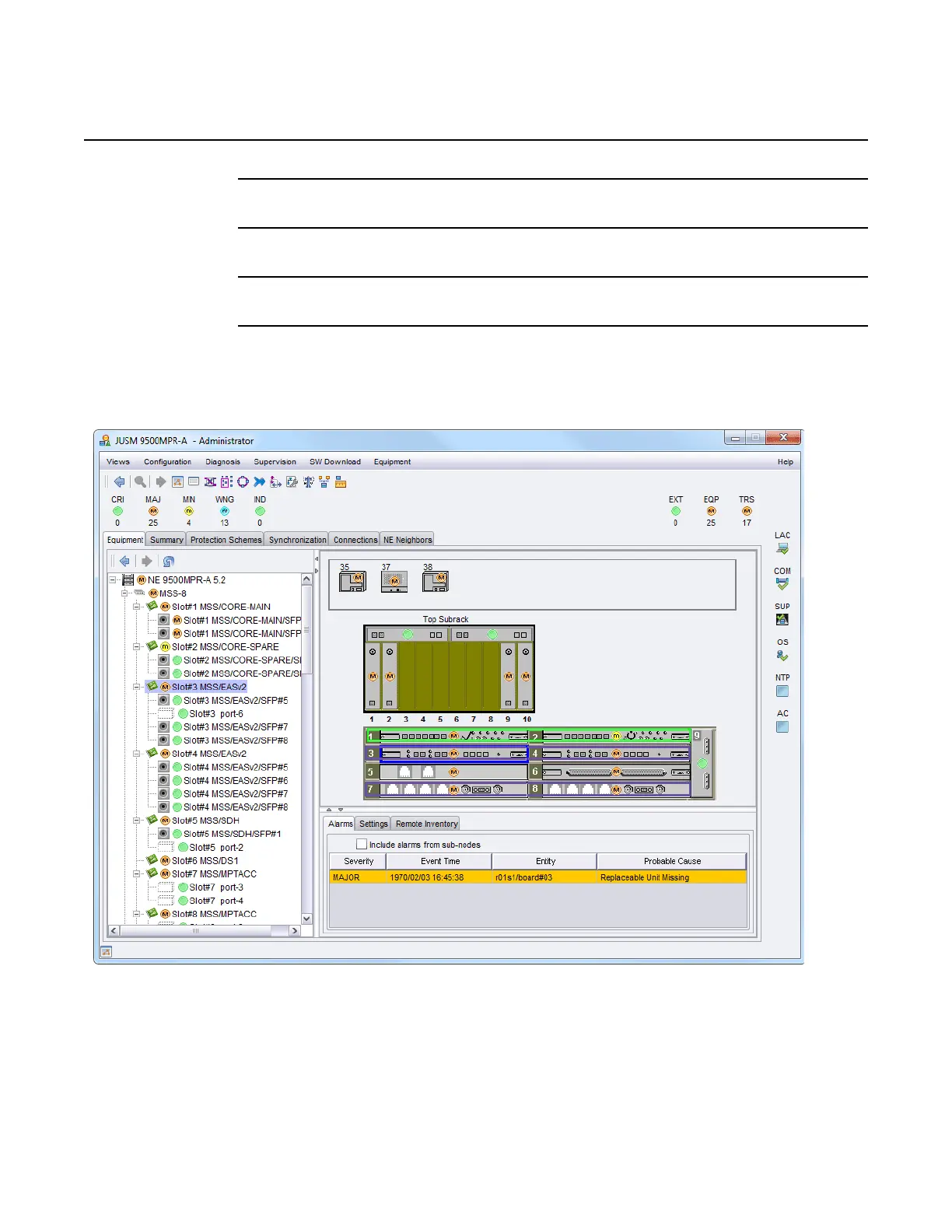This screenshot has width=952, height=1232.
Task: Click outdoor unit icon number 38
Action: (x=436, y=581)
